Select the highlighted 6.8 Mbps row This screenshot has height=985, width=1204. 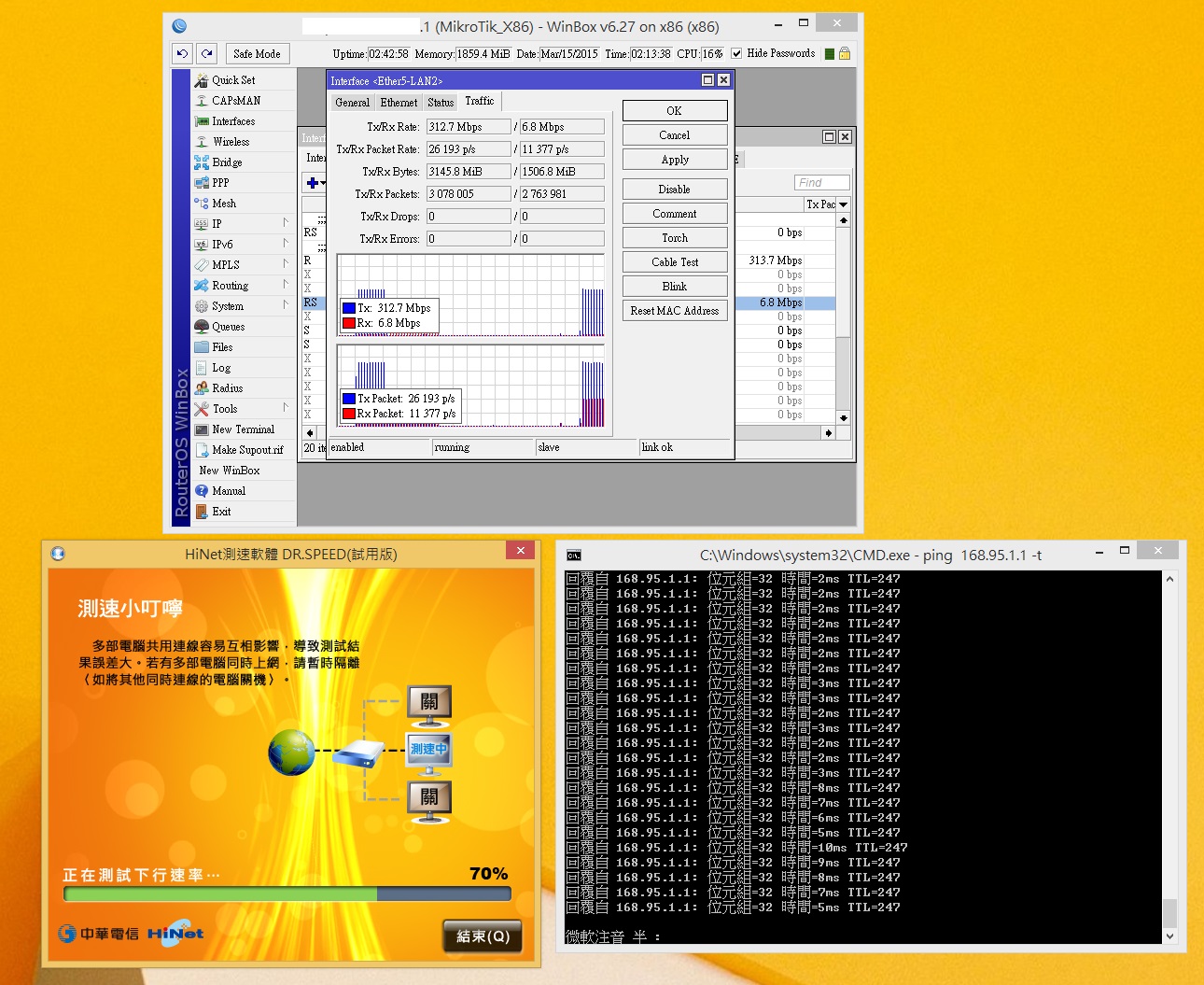[785, 303]
